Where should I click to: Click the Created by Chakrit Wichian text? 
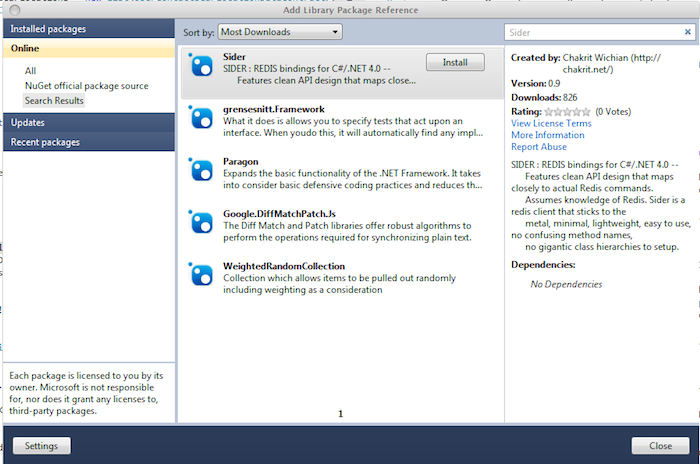[586, 63]
